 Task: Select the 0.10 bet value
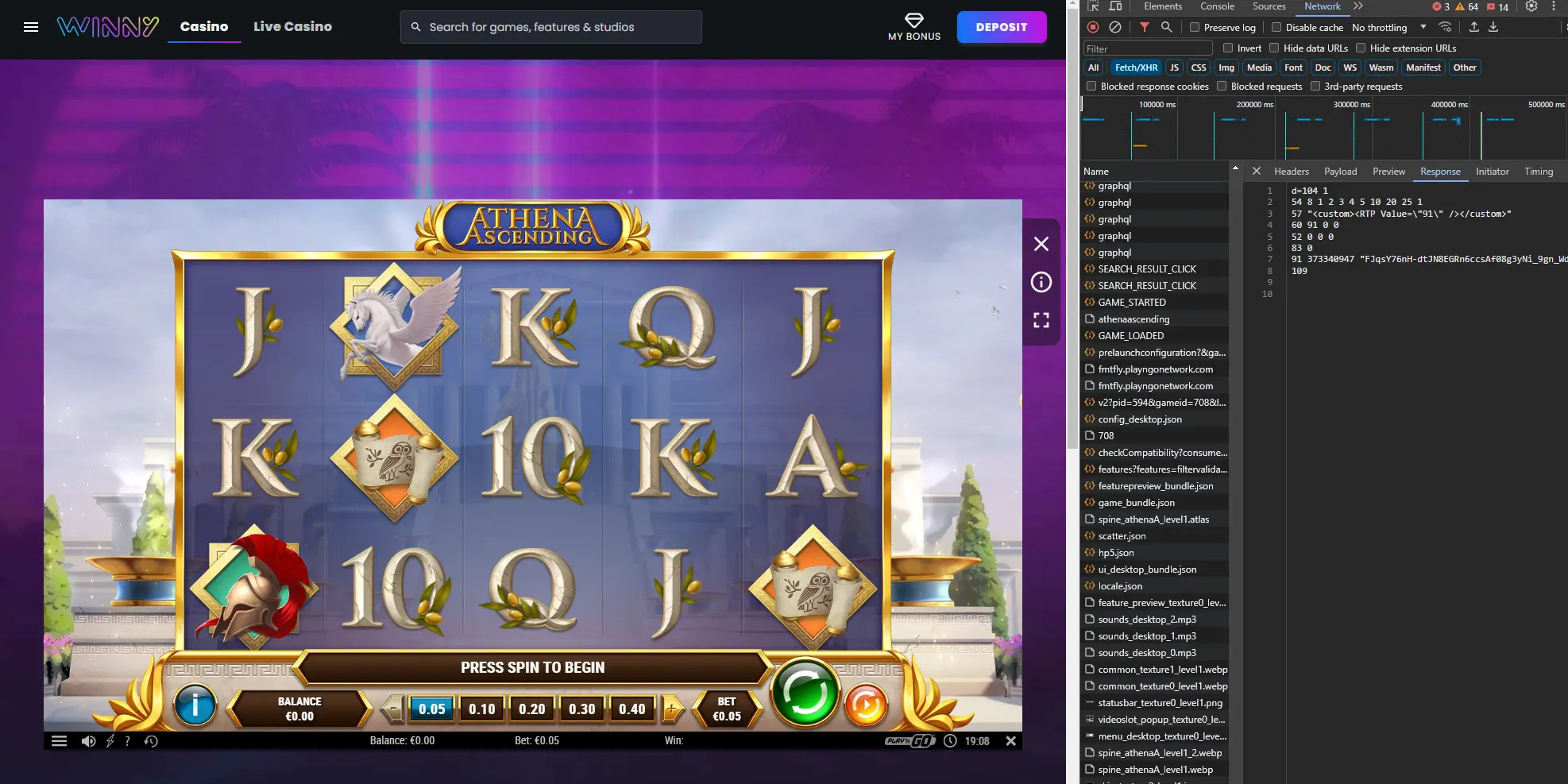coord(481,709)
